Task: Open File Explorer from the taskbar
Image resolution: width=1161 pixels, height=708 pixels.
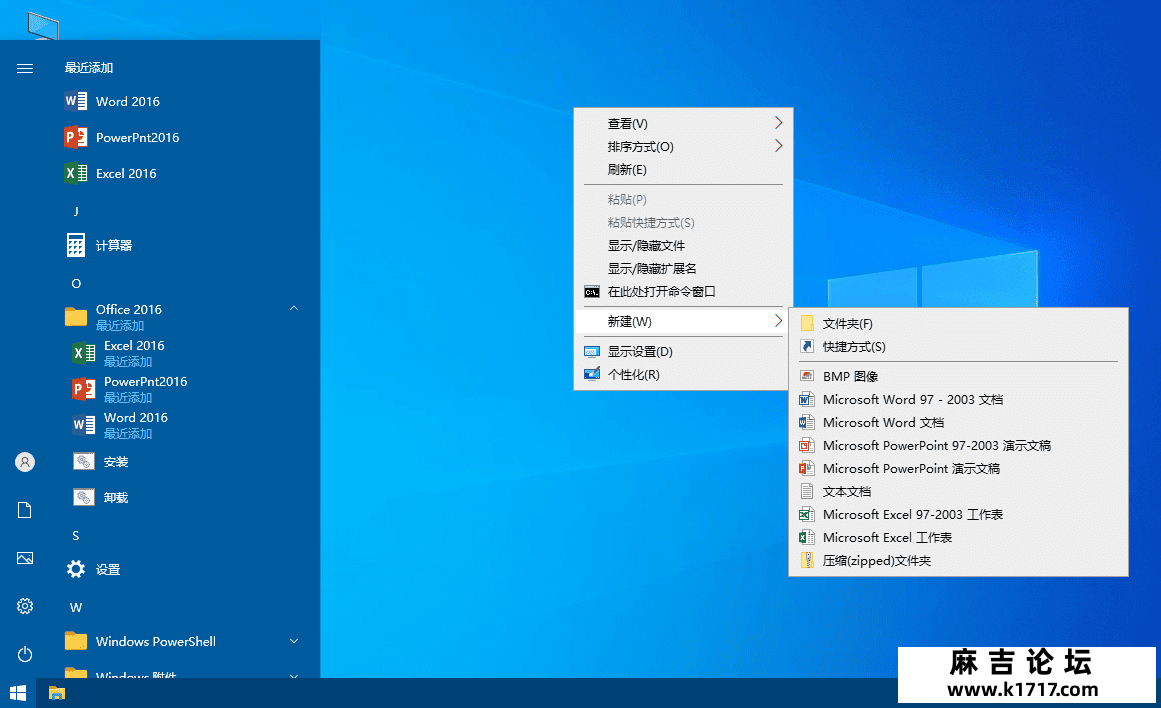Action: pos(57,693)
